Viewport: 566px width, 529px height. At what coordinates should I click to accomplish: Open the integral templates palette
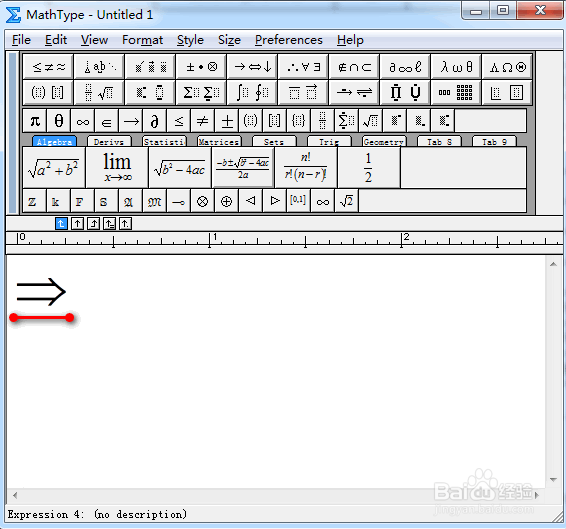(252, 92)
